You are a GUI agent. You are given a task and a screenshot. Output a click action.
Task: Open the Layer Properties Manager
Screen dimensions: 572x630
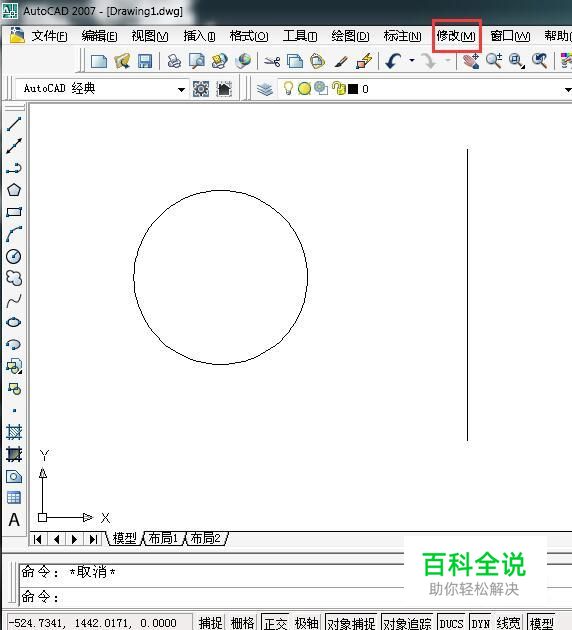(x=265, y=89)
